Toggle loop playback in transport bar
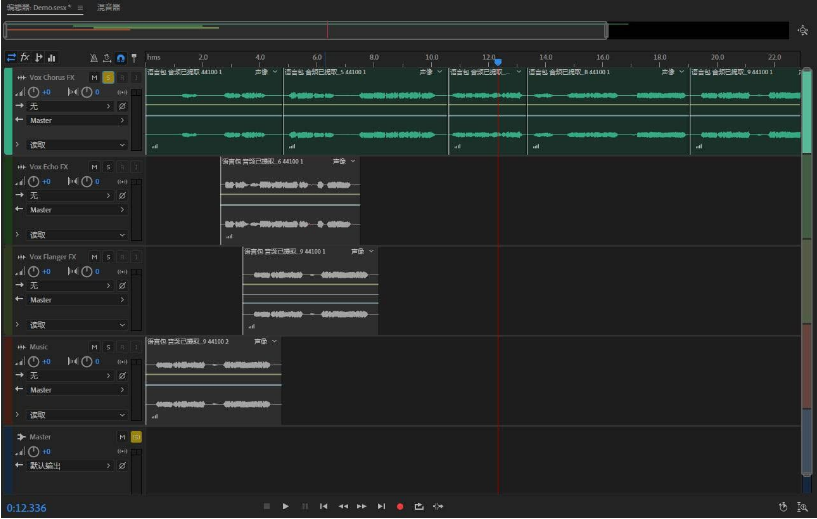The image size is (817, 519). click(419, 506)
